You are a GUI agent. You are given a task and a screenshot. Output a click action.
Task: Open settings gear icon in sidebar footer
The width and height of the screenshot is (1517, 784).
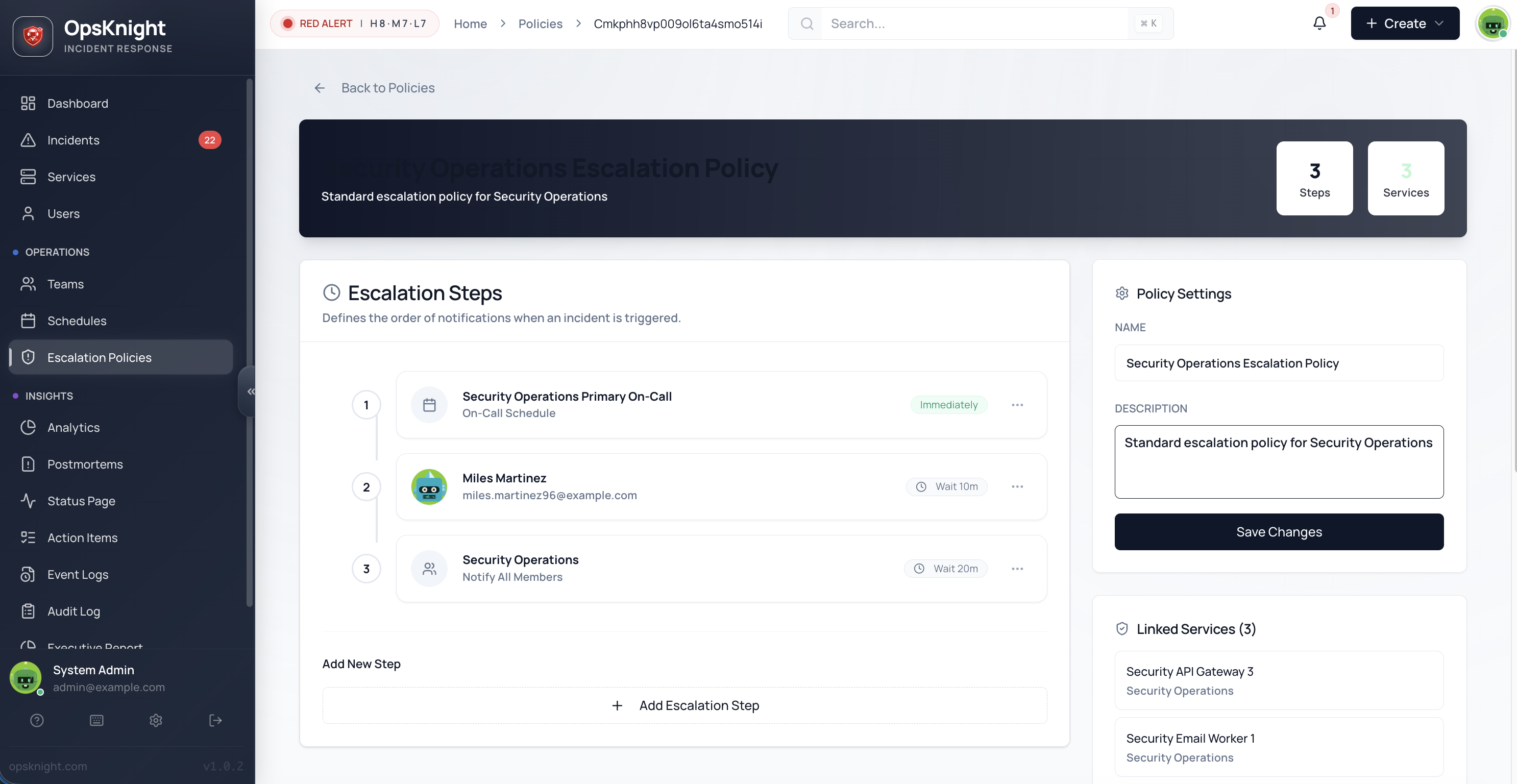click(156, 720)
